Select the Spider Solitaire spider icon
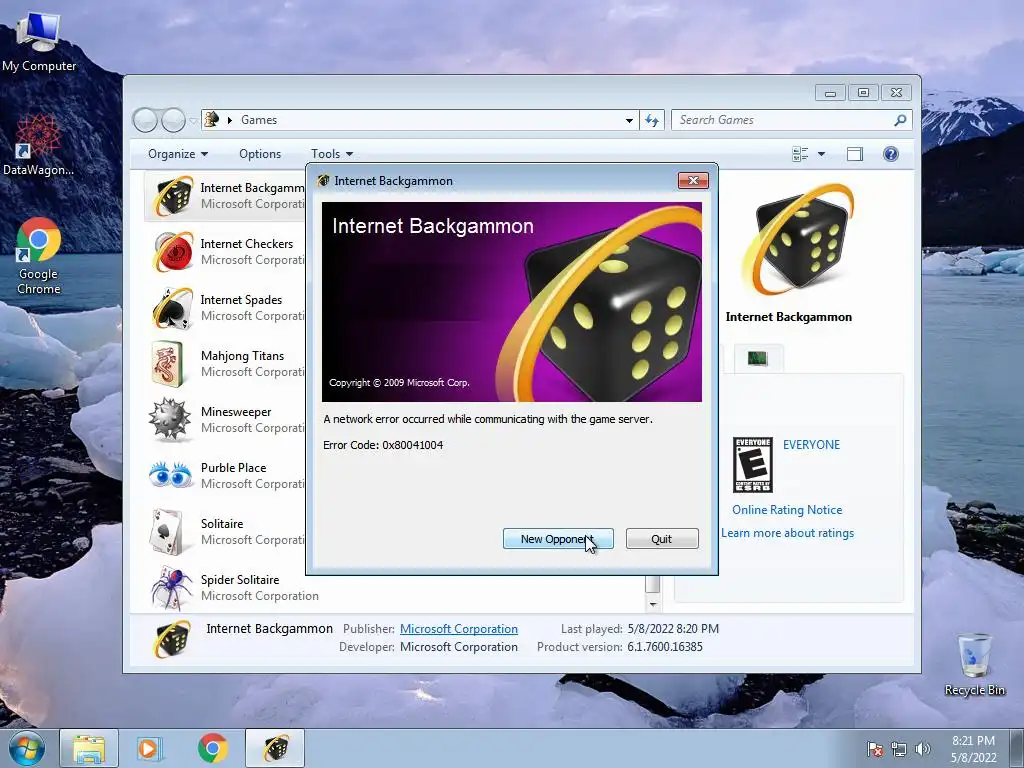 coord(170,588)
